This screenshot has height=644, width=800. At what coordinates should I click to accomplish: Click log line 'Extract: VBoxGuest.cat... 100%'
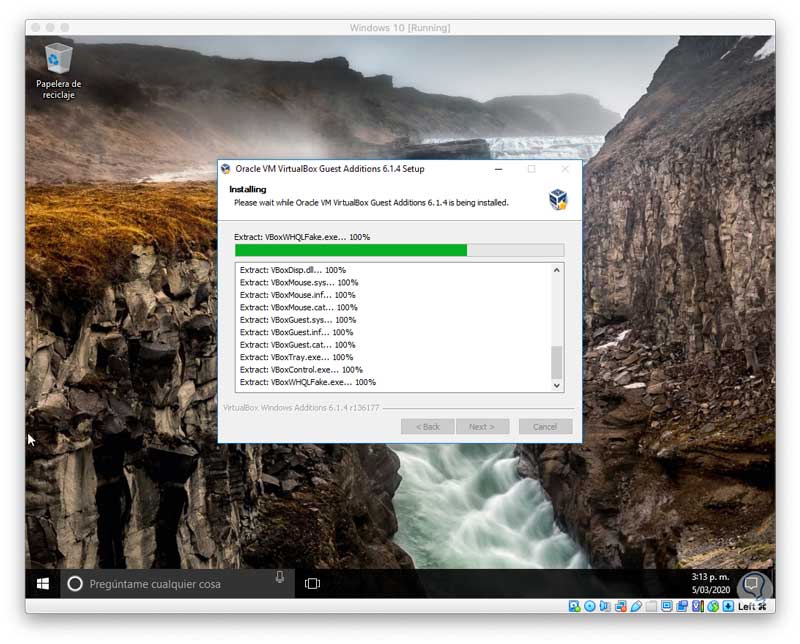point(297,345)
